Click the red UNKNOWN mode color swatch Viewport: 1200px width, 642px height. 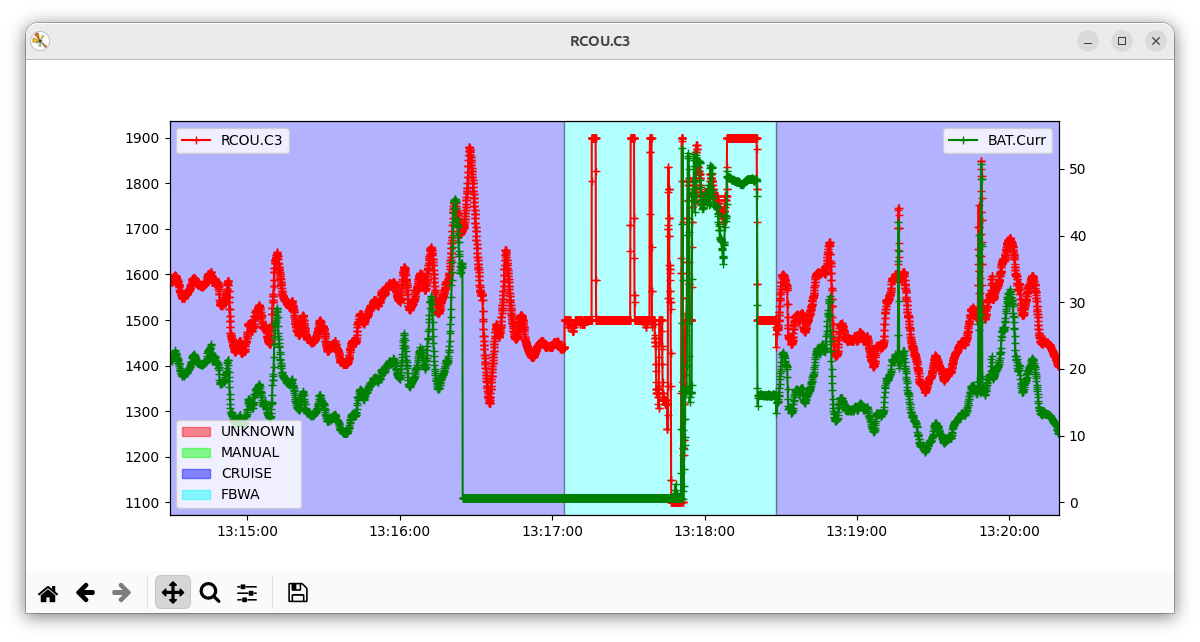(x=196, y=432)
